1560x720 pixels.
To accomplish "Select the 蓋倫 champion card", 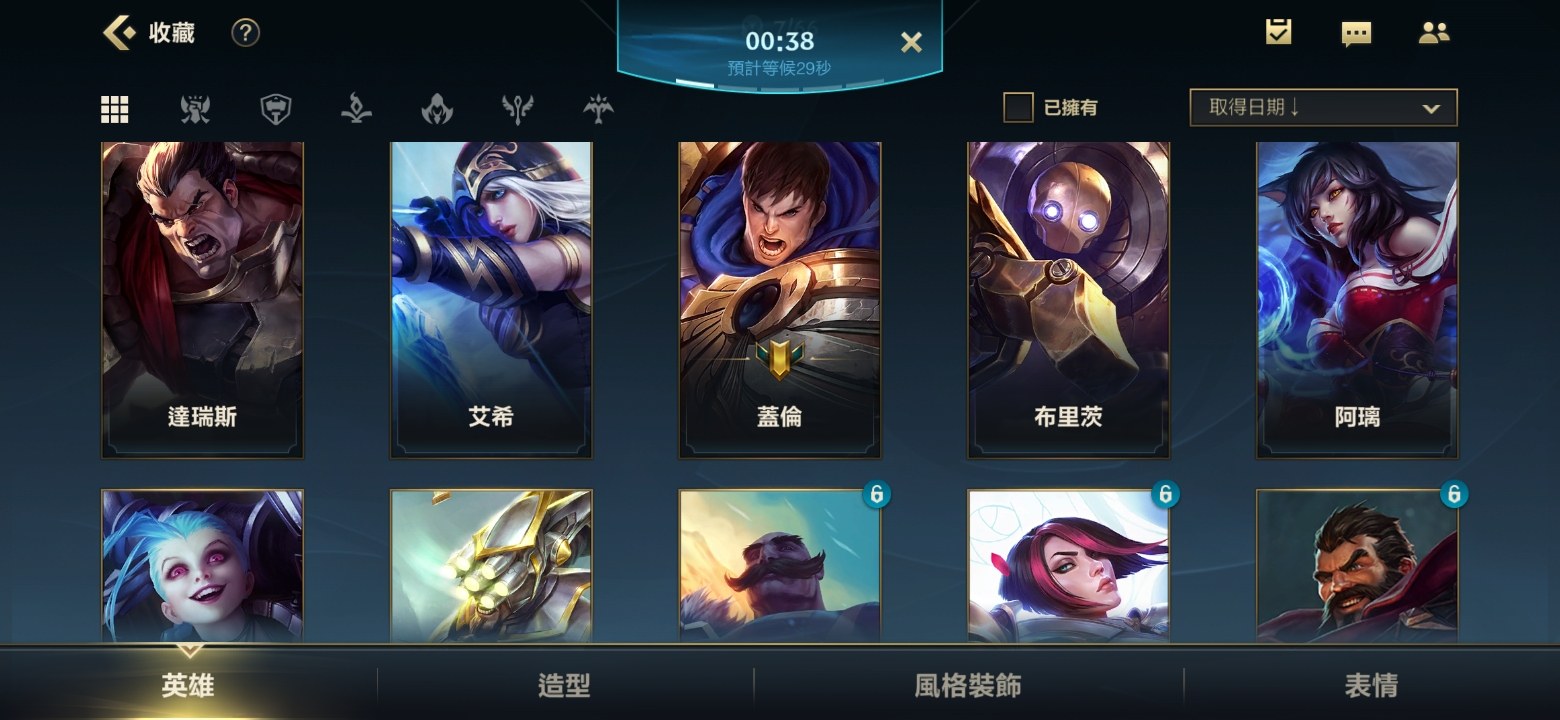I will [780, 300].
